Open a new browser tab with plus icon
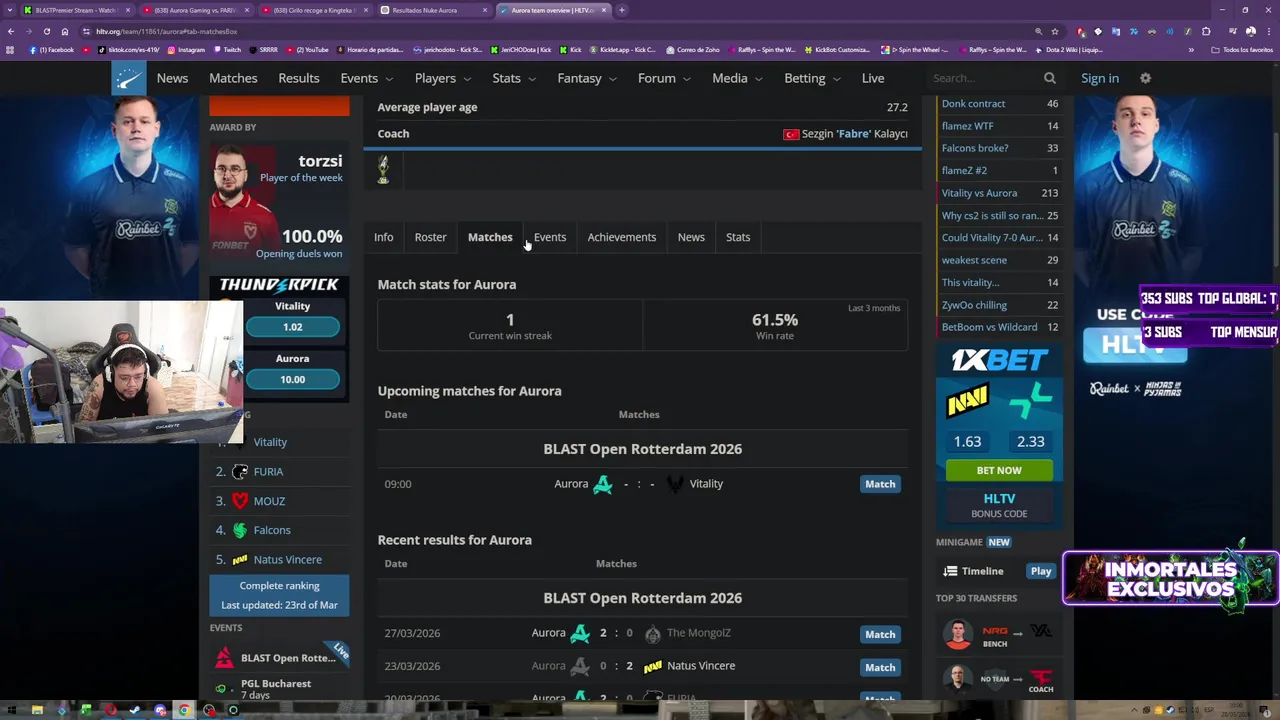 (x=621, y=10)
